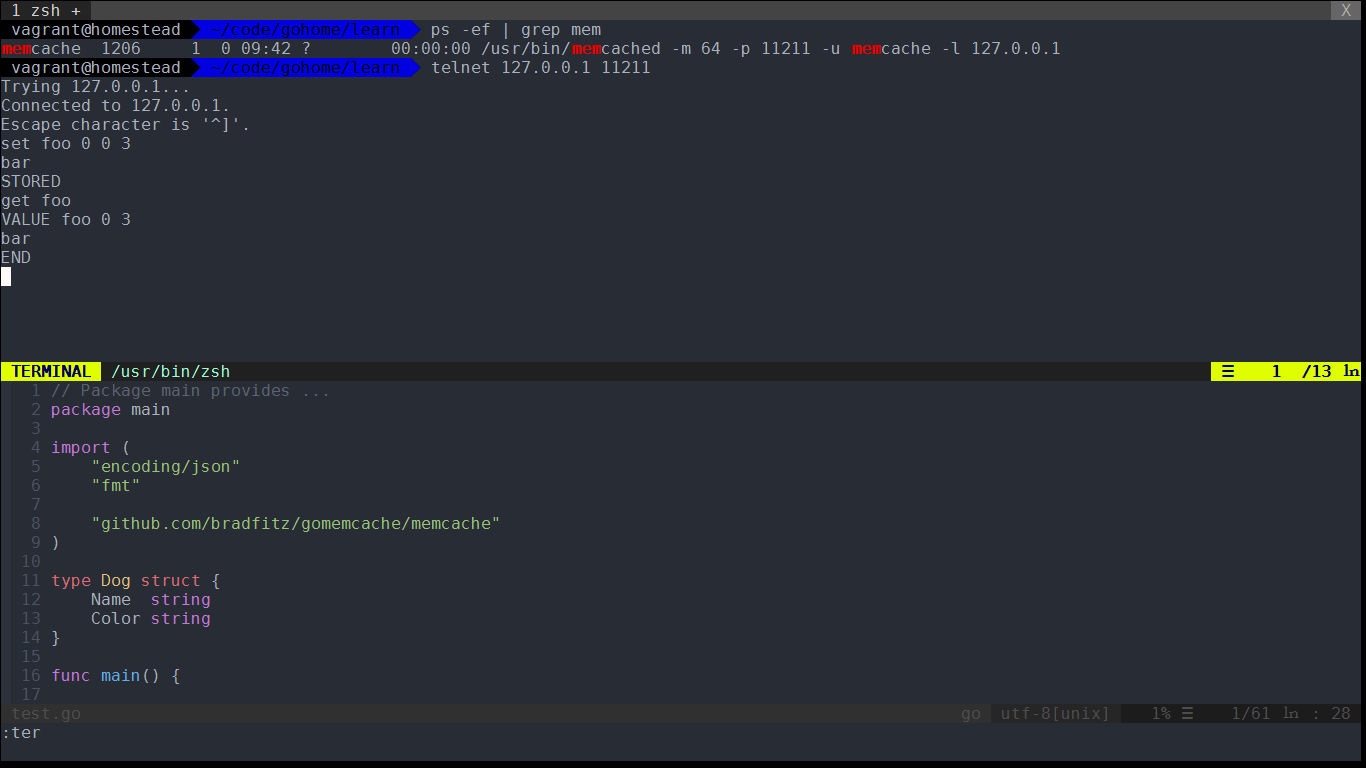Click the process ID 1206
Viewport: 1366px width, 768px height.
tap(121, 49)
